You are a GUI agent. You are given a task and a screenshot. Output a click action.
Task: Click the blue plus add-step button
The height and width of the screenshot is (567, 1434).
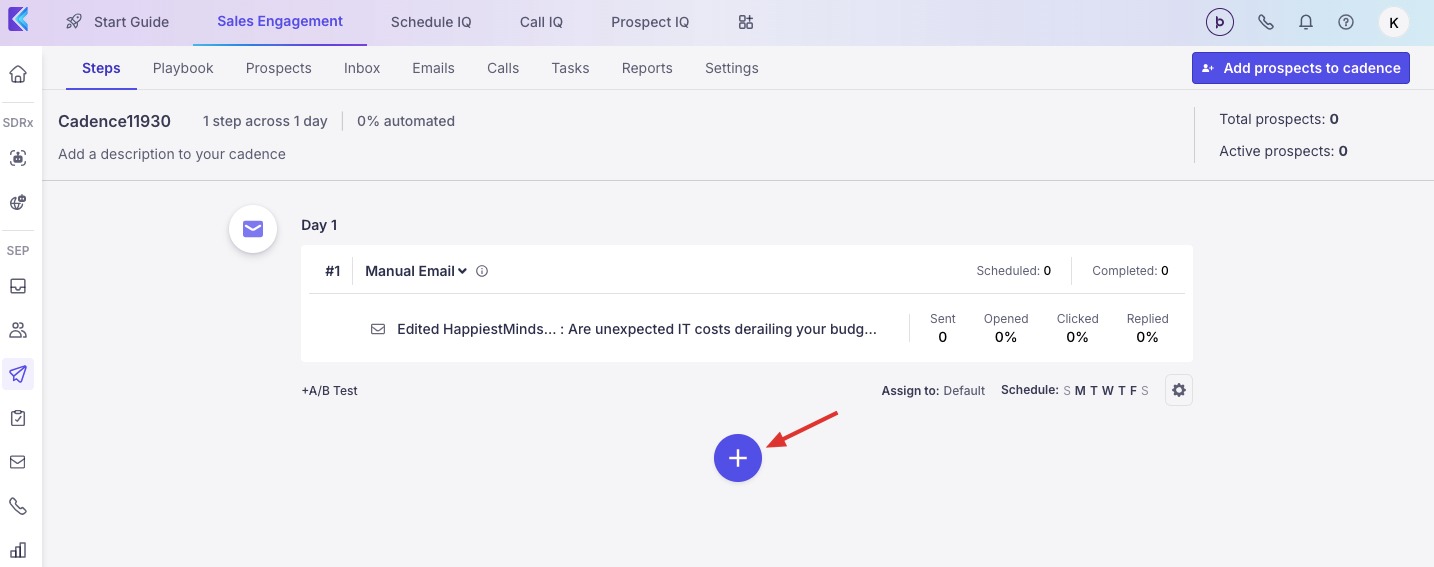pos(738,458)
